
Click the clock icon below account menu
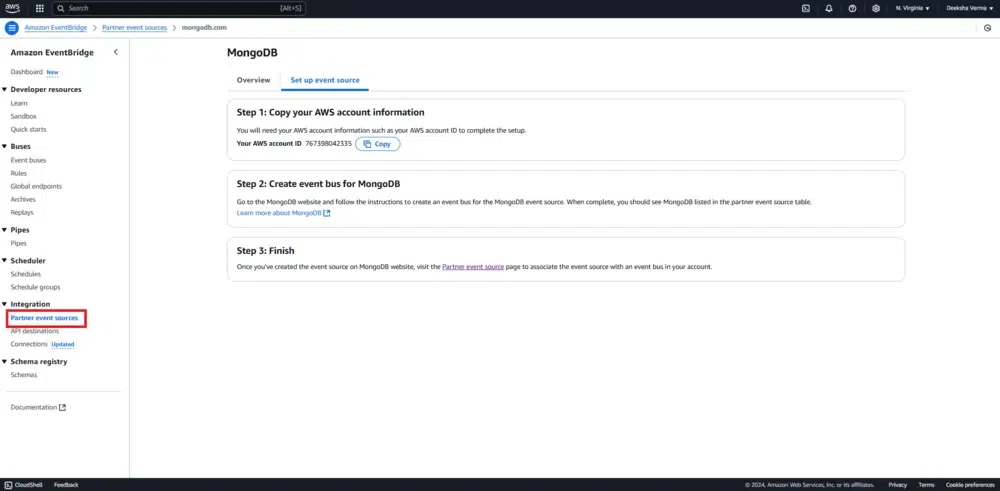tap(988, 27)
